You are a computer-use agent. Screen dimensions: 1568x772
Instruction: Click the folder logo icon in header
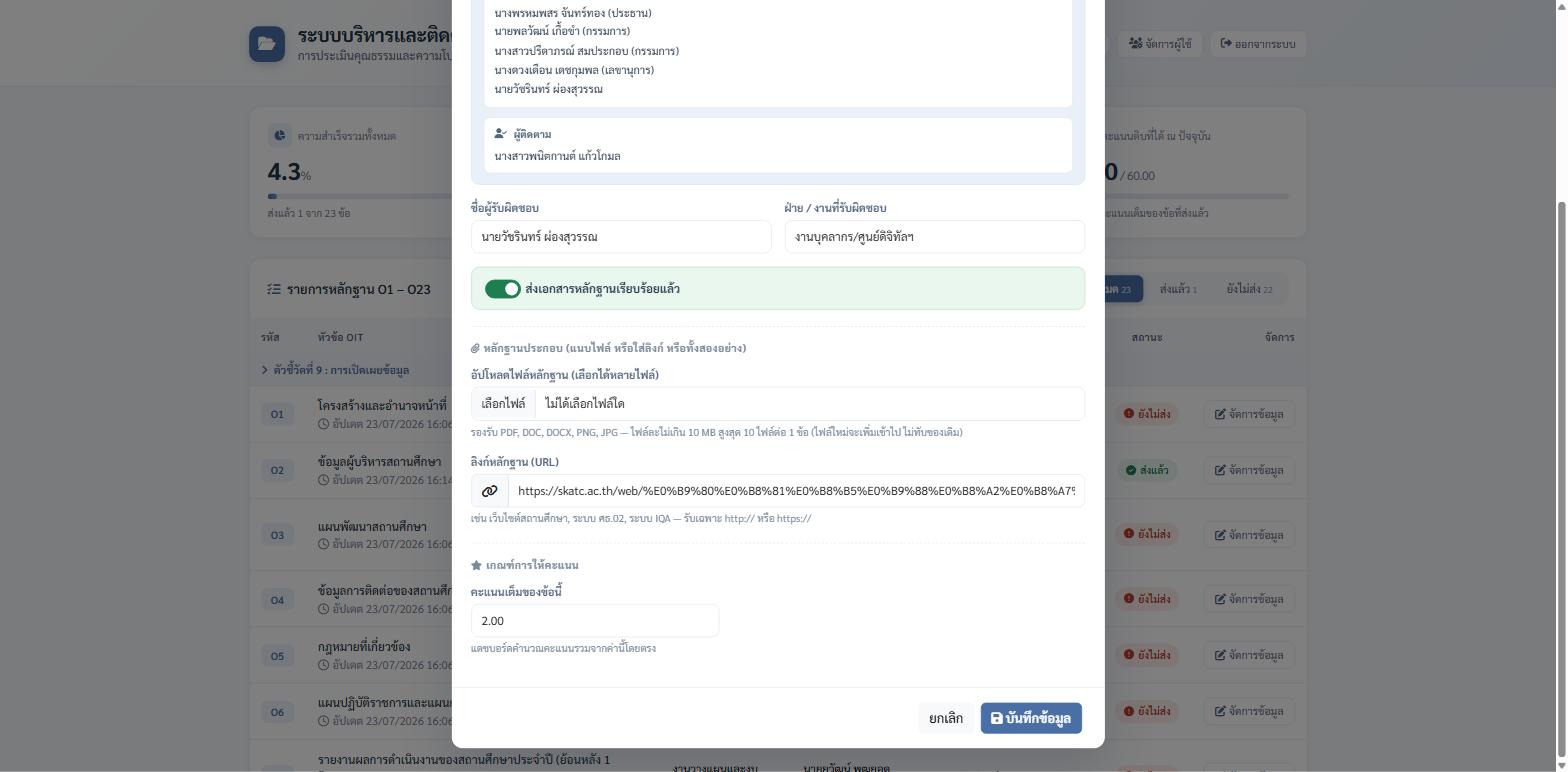267,44
